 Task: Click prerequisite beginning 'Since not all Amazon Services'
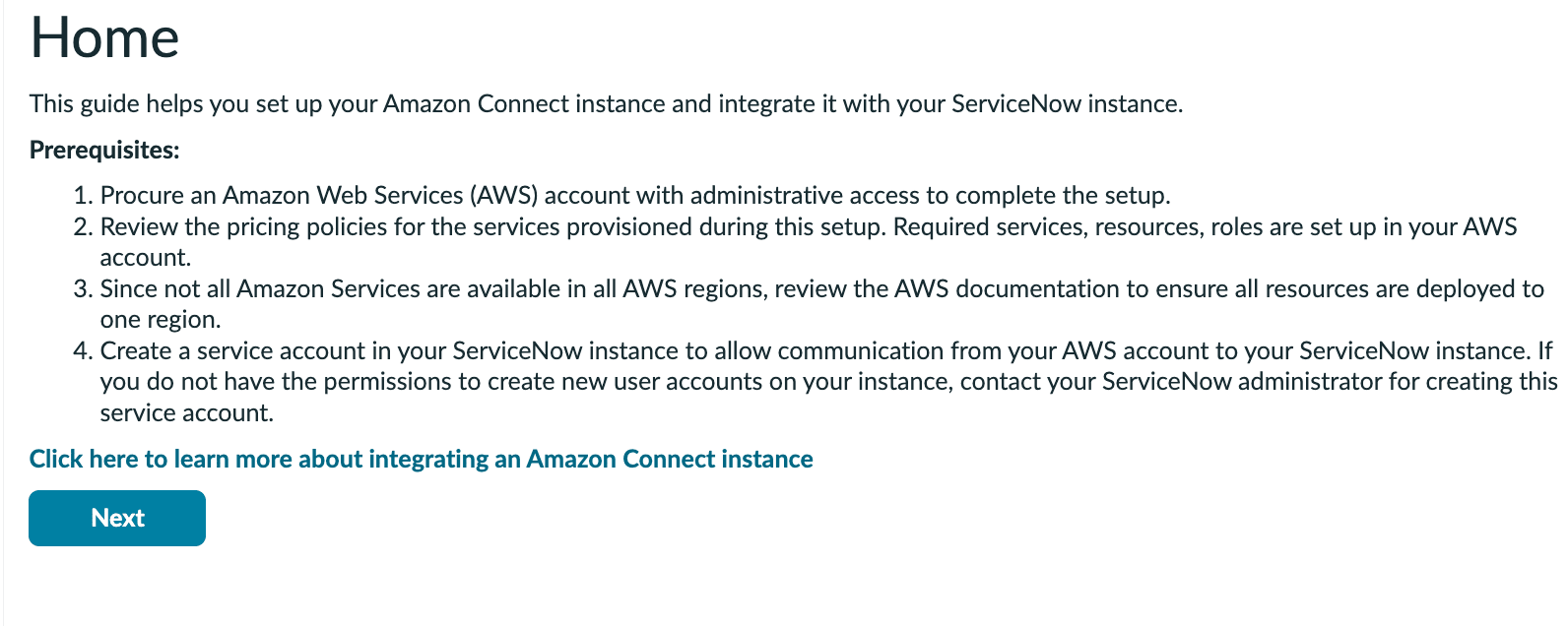click(822, 304)
